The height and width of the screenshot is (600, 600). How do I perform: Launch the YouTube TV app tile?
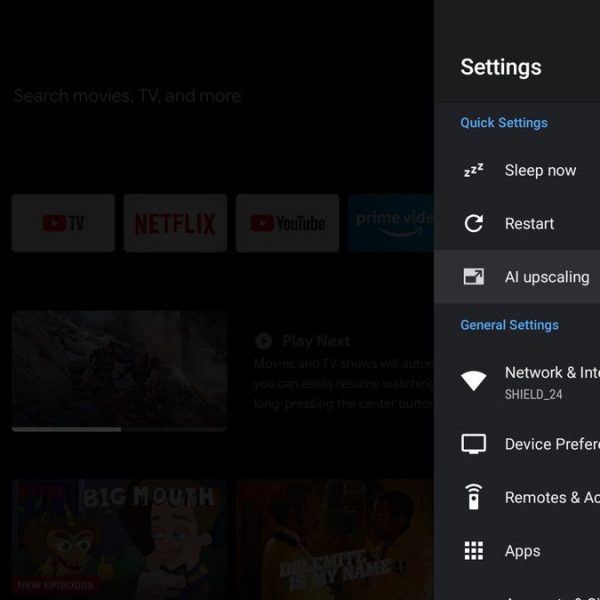pyautogui.click(x=63, y=223)
